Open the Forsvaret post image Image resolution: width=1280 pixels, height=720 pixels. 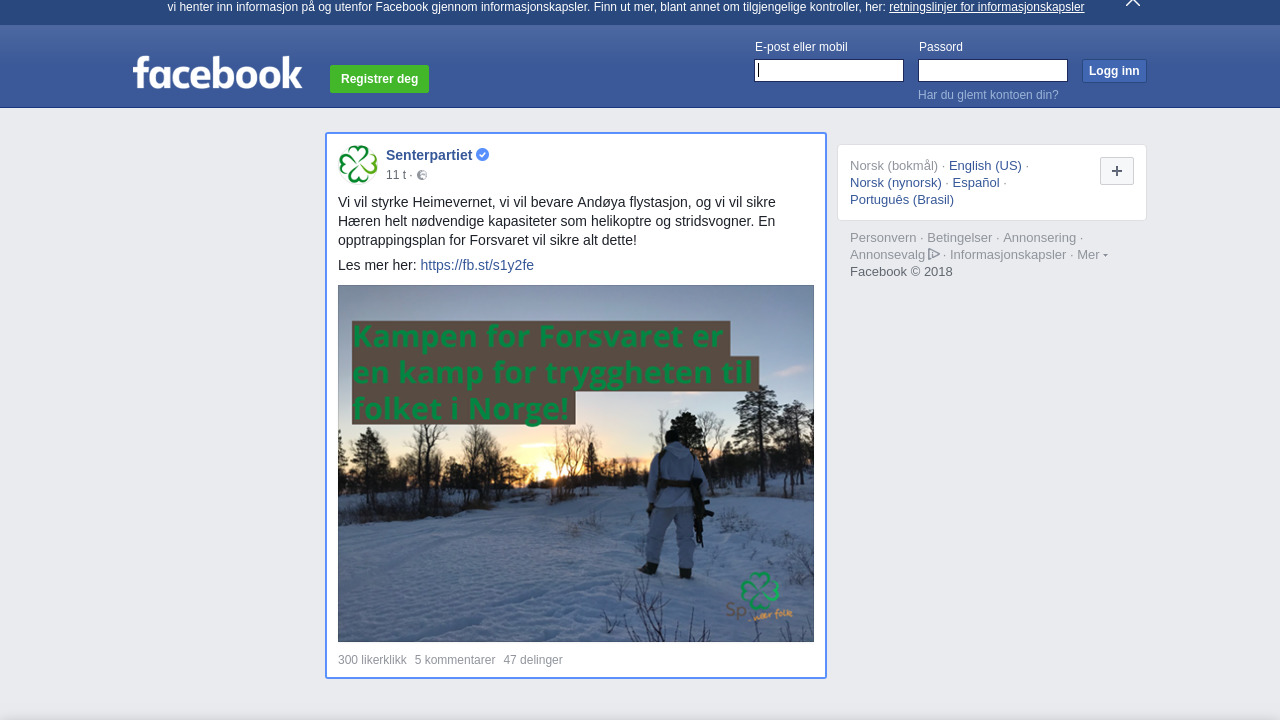(x=576, y=463)
